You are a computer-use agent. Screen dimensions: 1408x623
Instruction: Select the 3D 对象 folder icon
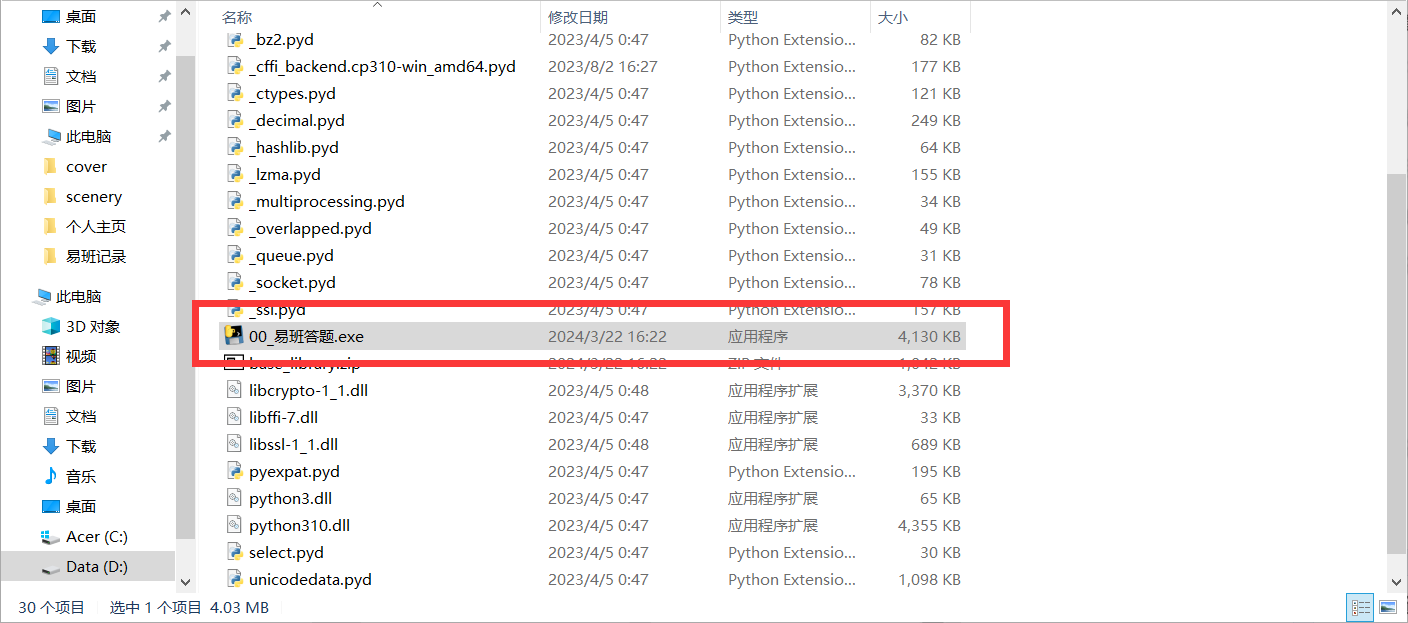coord(51,327)
